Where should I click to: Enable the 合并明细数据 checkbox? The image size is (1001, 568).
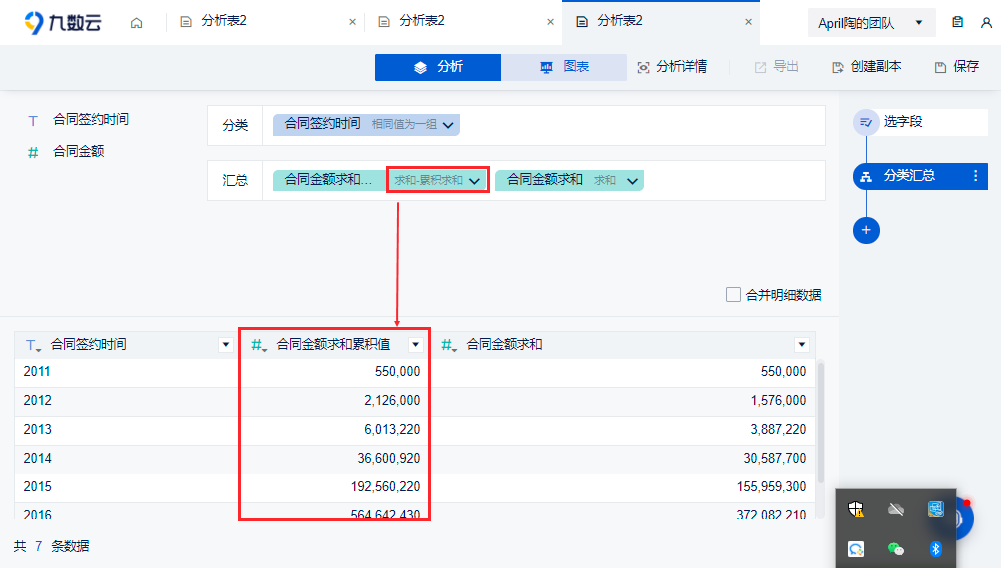[x=734, y=295]
